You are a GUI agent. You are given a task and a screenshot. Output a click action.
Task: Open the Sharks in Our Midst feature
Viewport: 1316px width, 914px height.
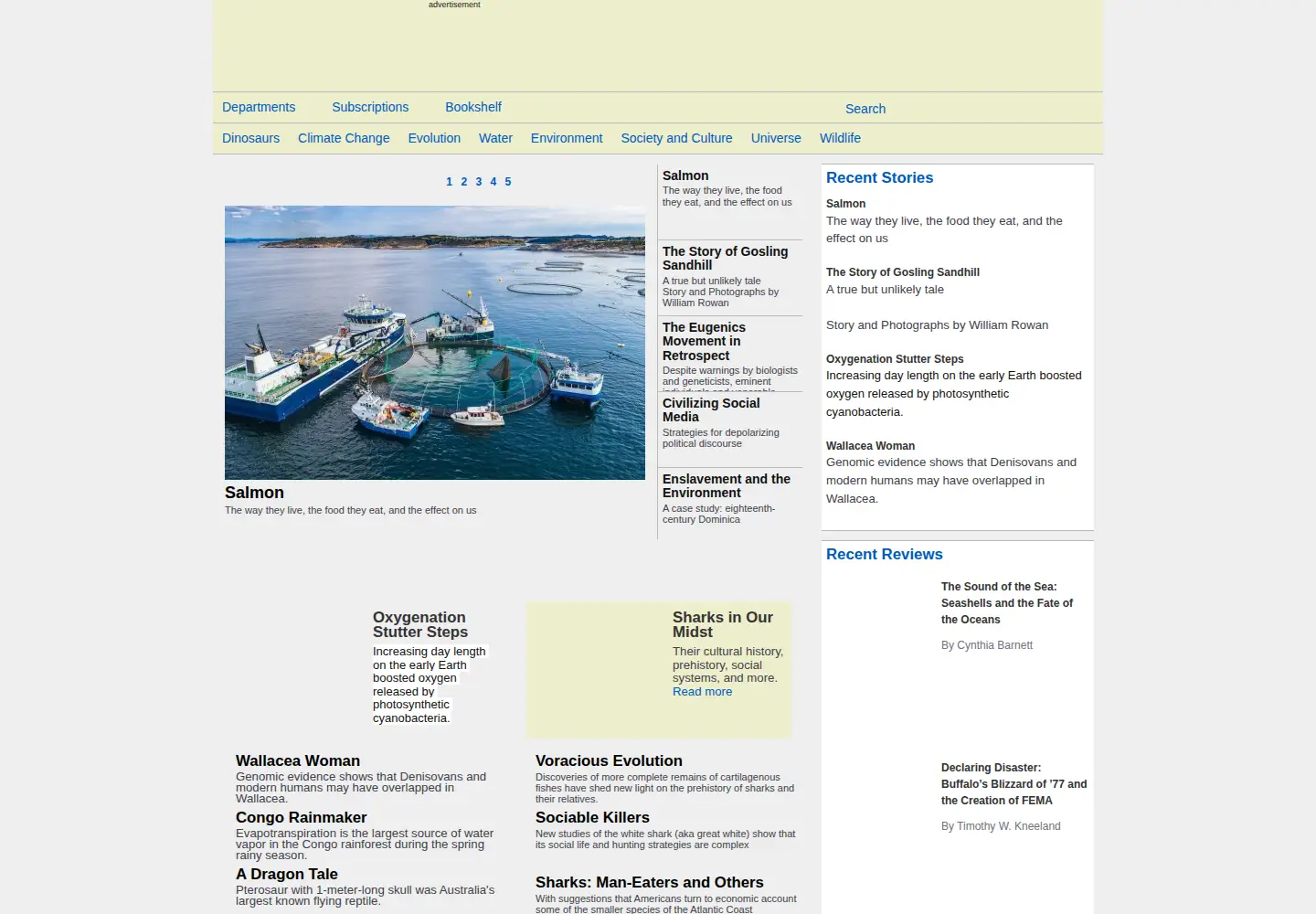[x=723, y=625]
